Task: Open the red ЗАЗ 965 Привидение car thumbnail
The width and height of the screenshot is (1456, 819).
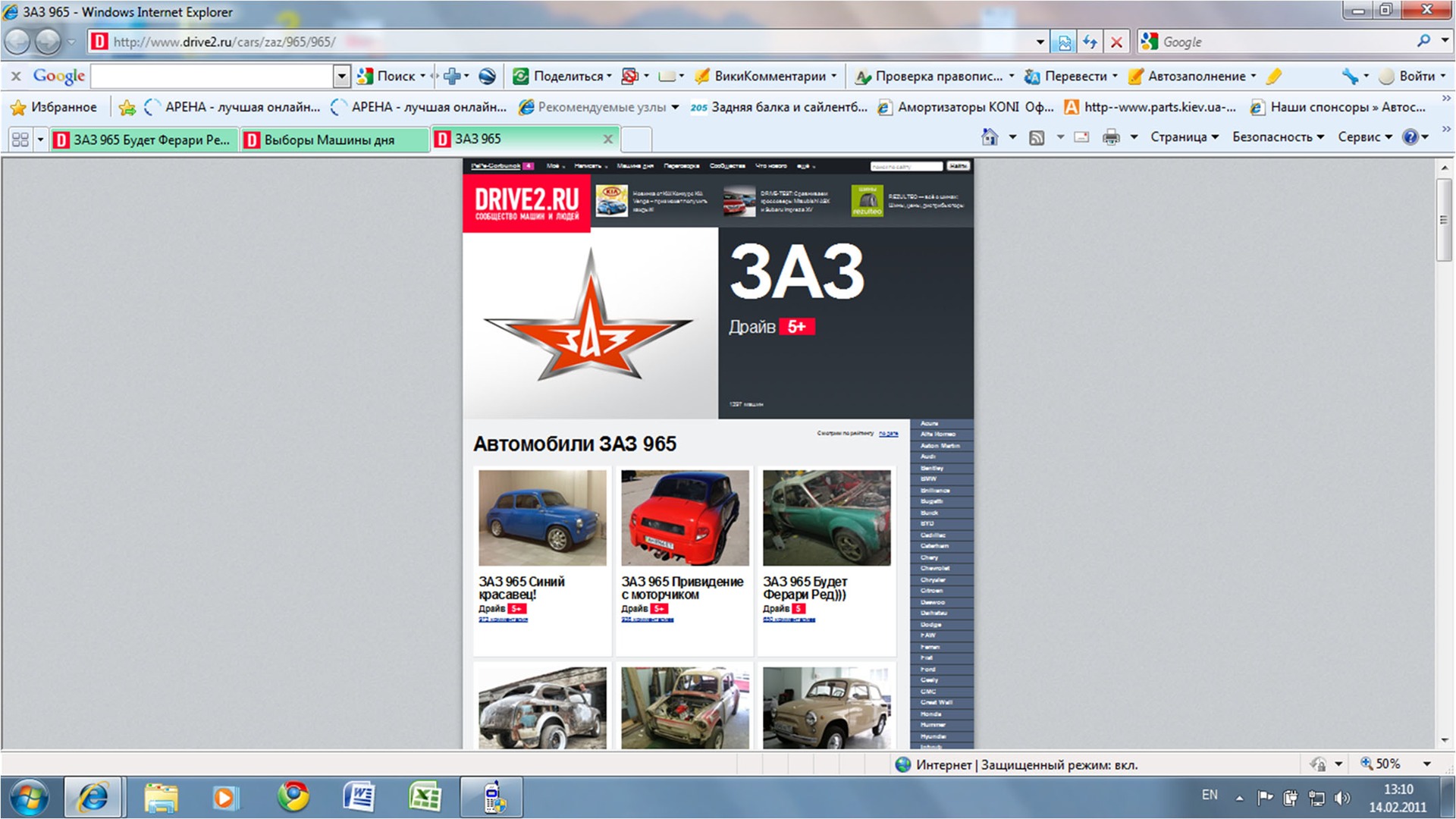Action: click(x=685, y=518)
